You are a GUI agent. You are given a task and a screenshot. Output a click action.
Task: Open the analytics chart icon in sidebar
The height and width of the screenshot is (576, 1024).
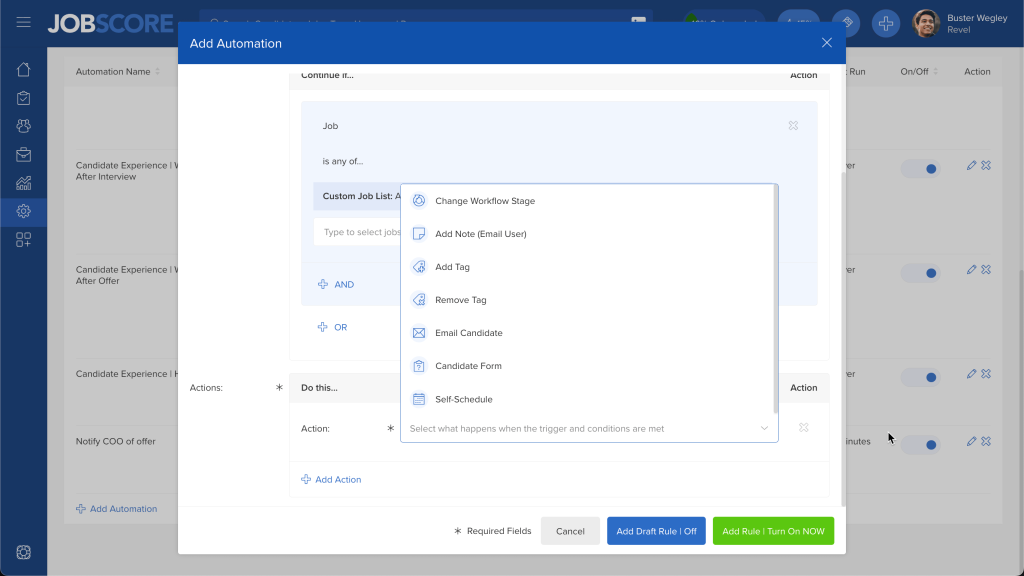pyautogui.click(x=23, y=183)
